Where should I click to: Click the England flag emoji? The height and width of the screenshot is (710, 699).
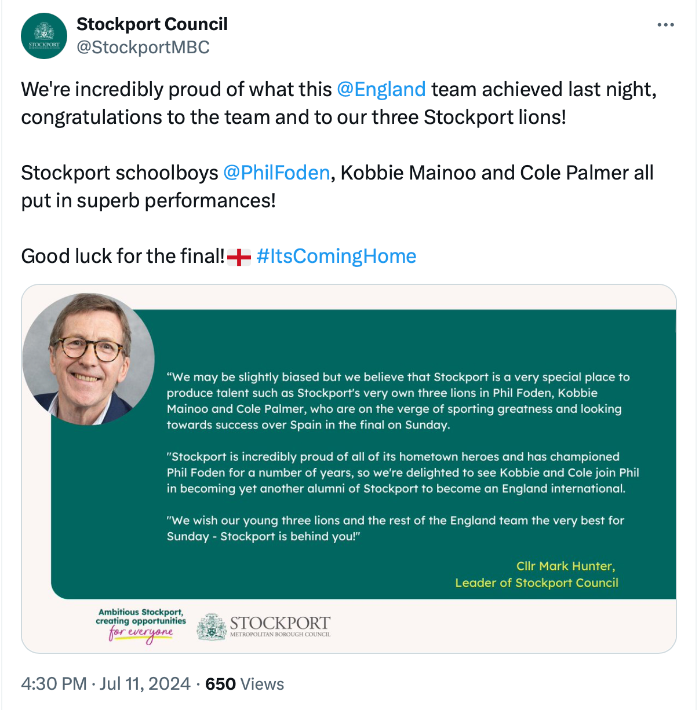(239, 256)
